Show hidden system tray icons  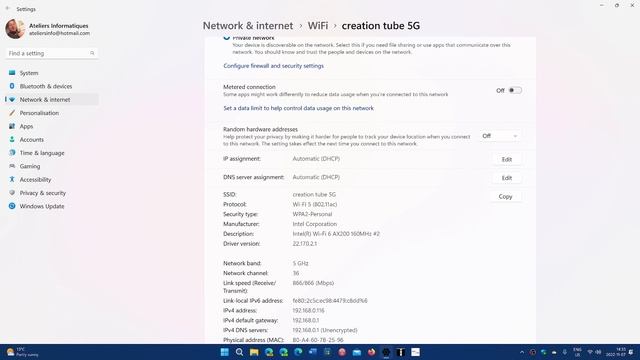click(522, 352)
